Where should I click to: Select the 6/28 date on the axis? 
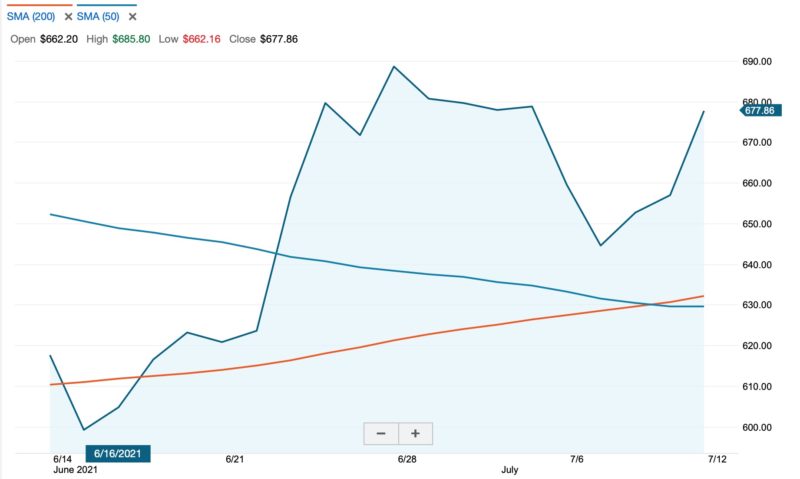click(407, 458)
